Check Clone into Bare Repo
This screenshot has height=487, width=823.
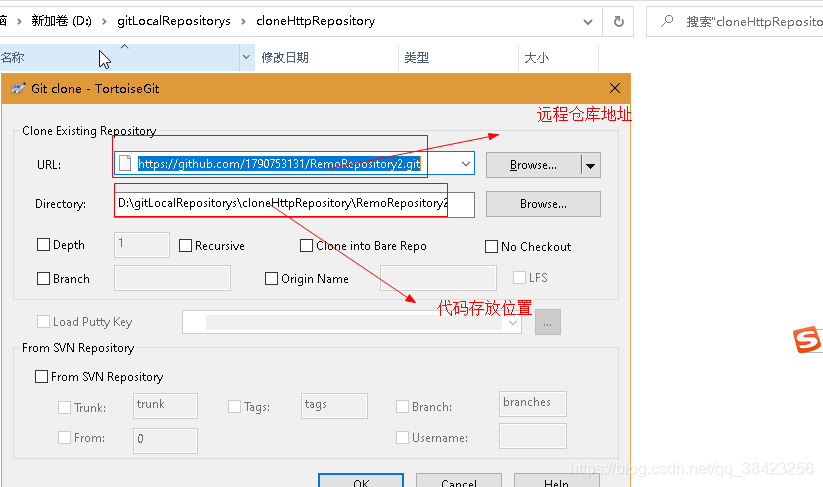pyautogui.click(x=306, y=246)
